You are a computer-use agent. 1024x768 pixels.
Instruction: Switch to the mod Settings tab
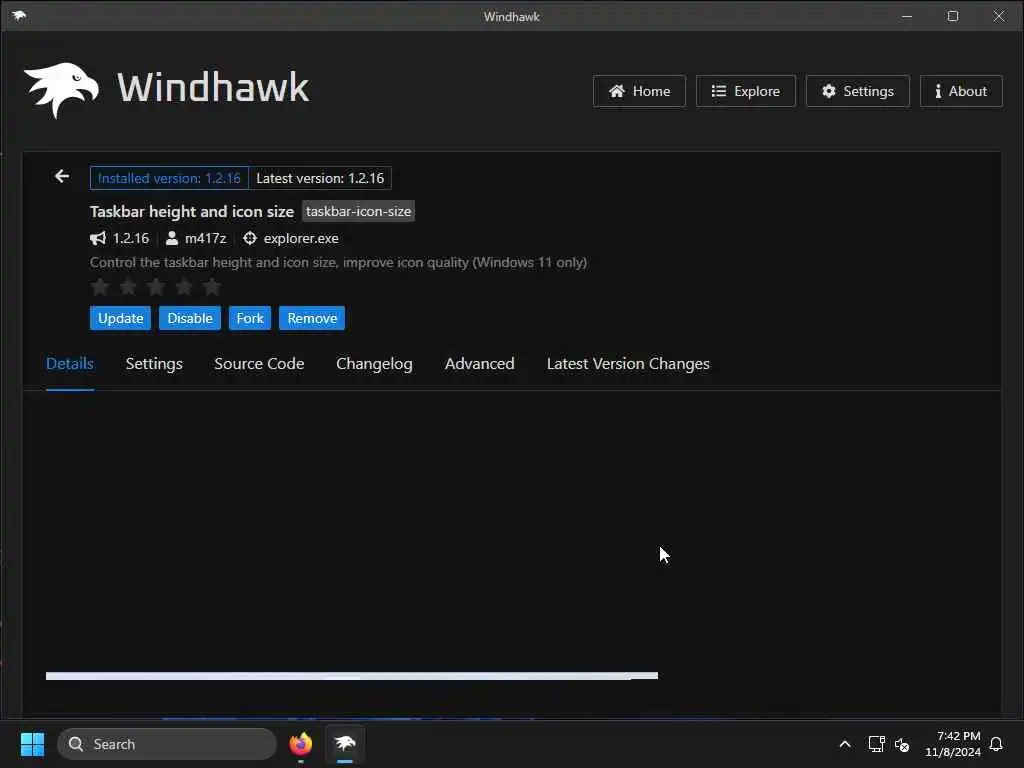coord(154,364)
